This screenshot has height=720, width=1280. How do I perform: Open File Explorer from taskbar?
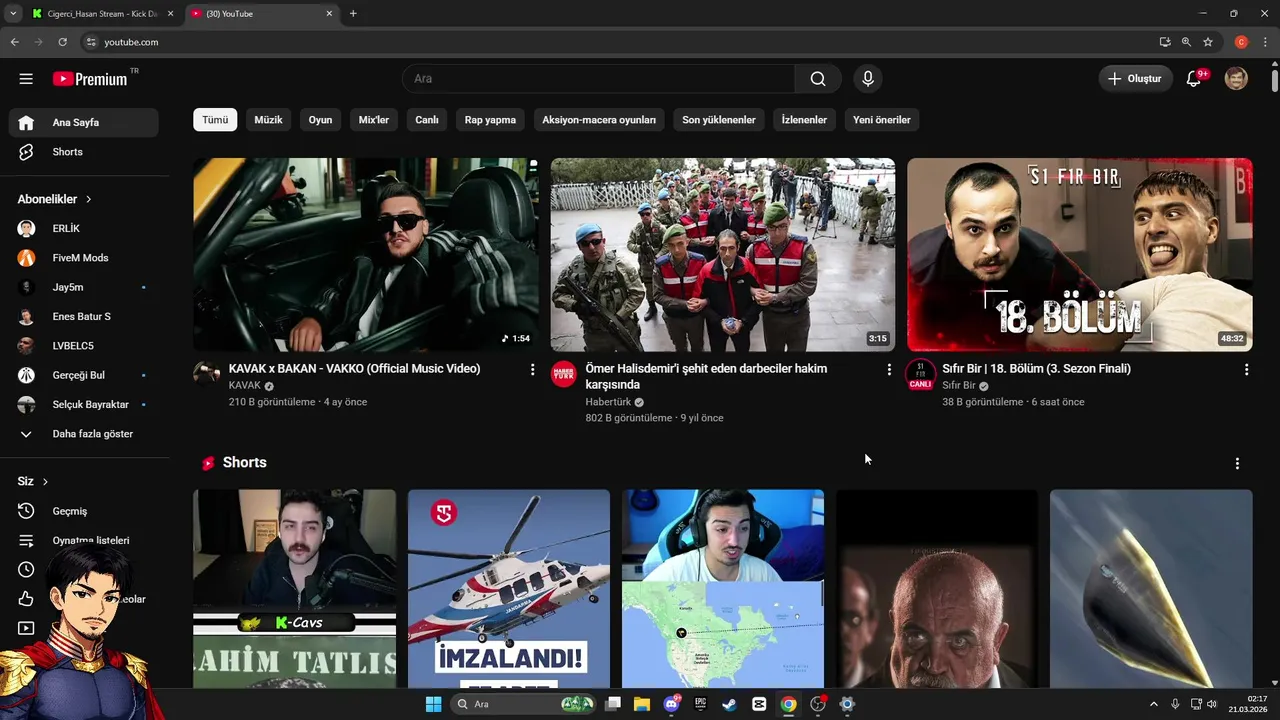click(x=642, y=704)
